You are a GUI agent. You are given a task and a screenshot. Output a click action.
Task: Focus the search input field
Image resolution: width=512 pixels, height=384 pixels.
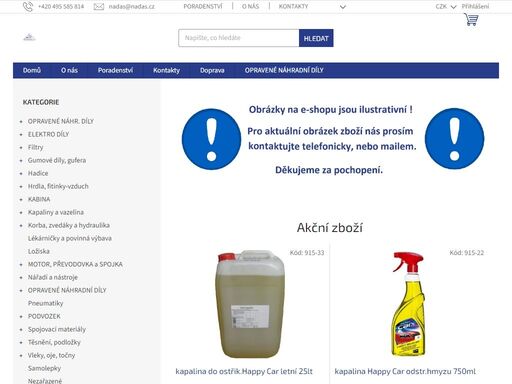pos(239,38)
